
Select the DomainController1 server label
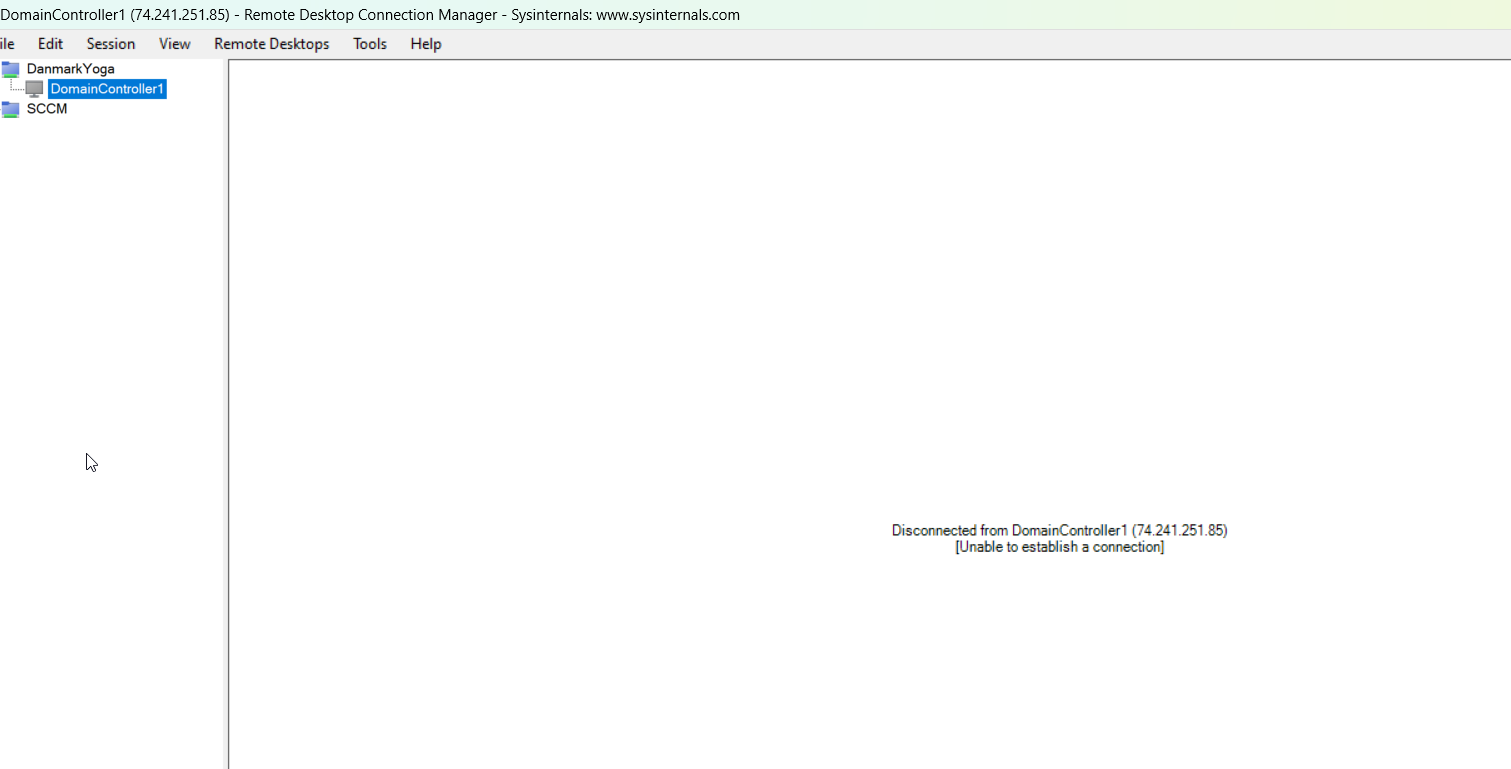click(107, 89)
